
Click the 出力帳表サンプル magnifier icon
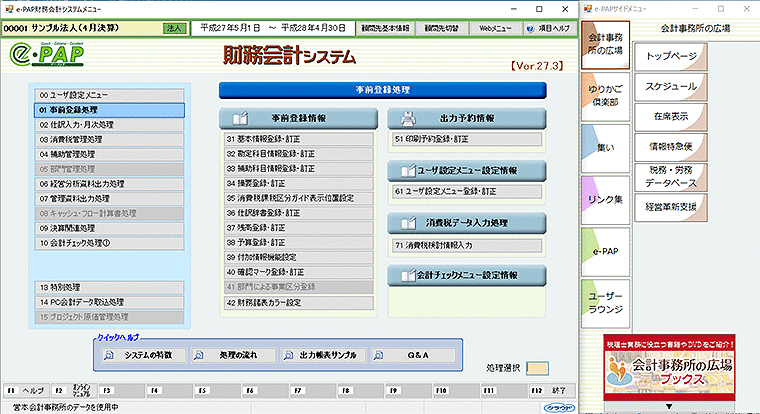tap(288, 355)
